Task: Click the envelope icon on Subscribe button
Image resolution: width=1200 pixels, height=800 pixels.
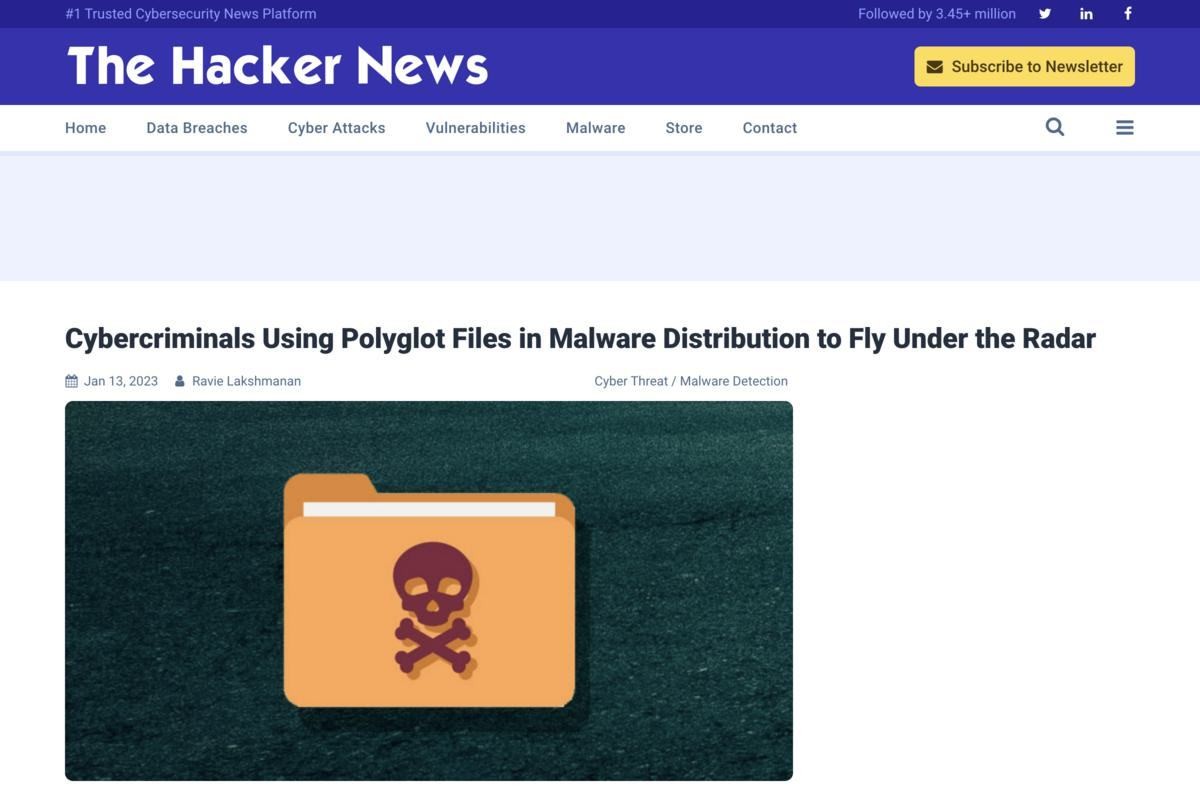Action: tap(935, 67)
